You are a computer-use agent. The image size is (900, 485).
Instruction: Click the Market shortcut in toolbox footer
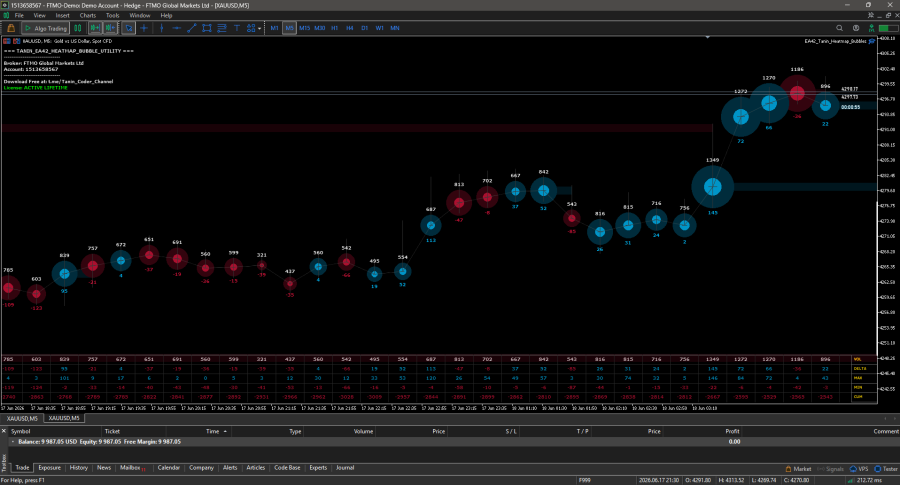point(798,469)
